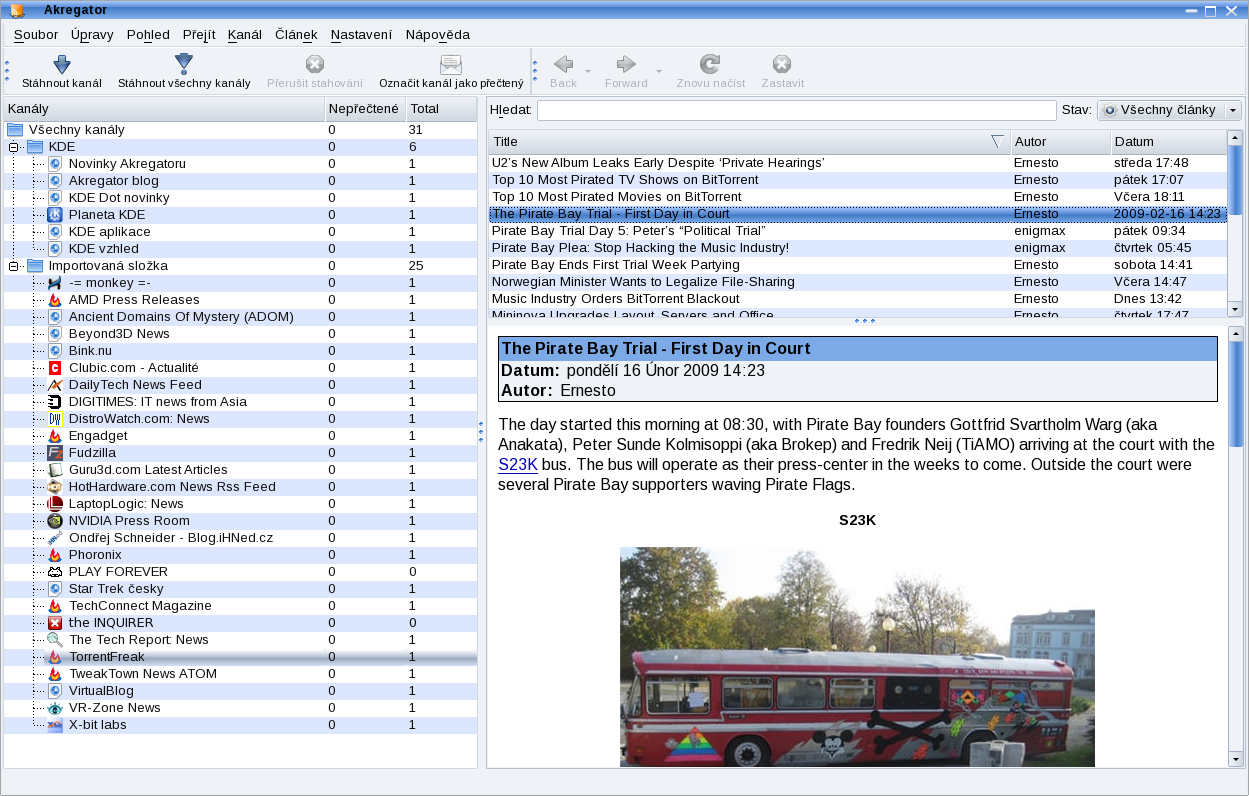Click the Akregator application icon in title bar
The height and width of the screenshot is (796, 1249).
tap(17, 10)
